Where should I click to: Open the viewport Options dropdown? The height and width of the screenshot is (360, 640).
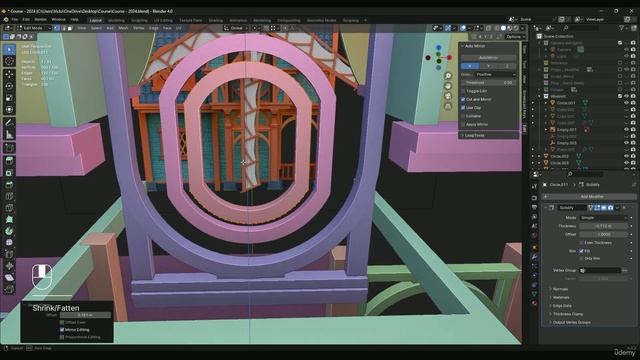point(515,37)
